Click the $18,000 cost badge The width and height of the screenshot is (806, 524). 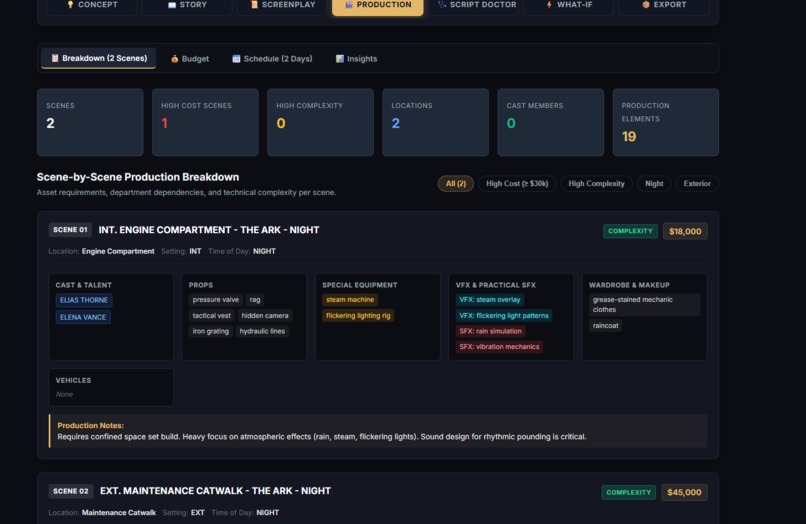[685, 231]
